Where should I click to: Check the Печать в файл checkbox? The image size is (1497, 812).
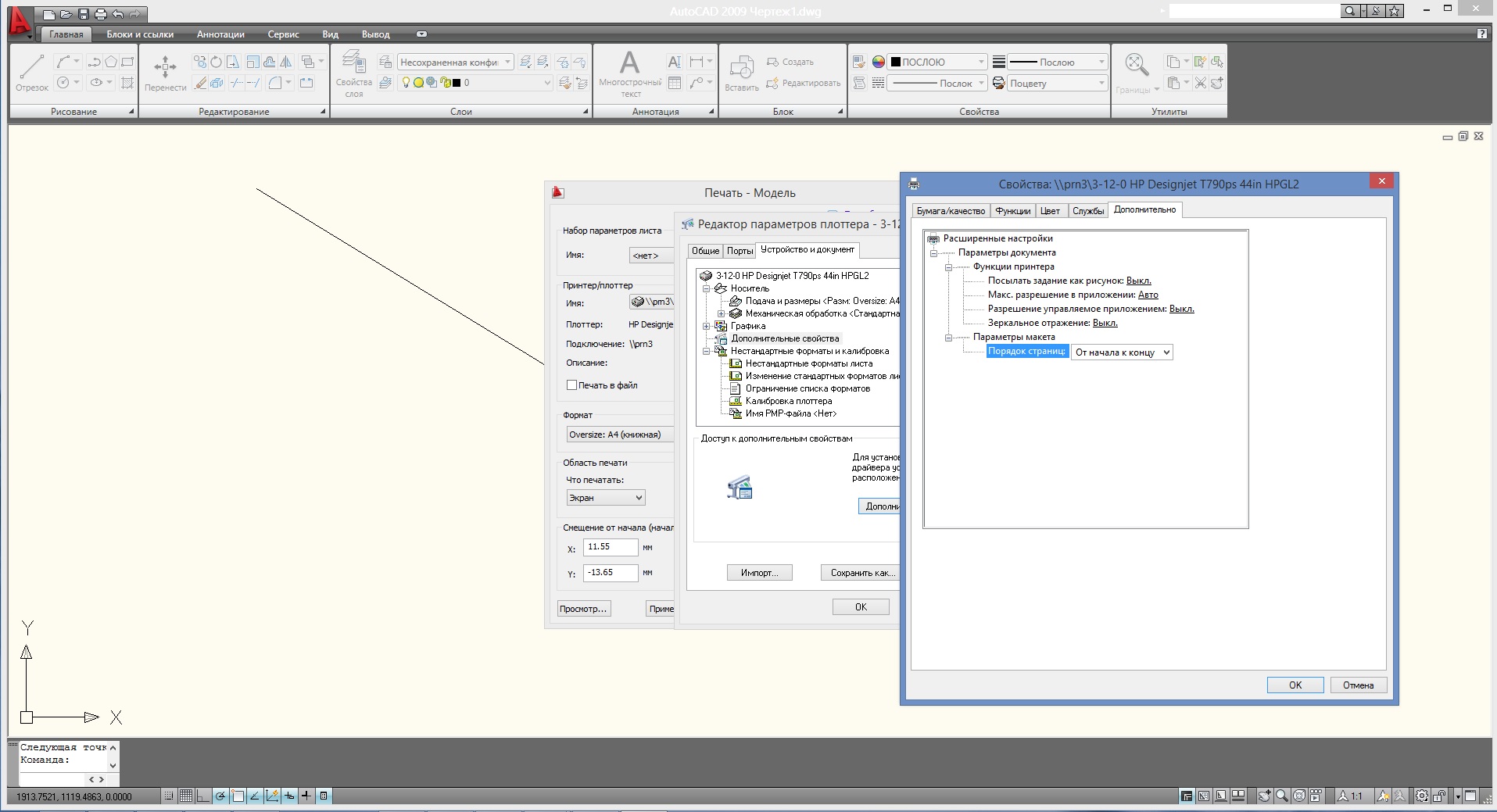(571, 385)
